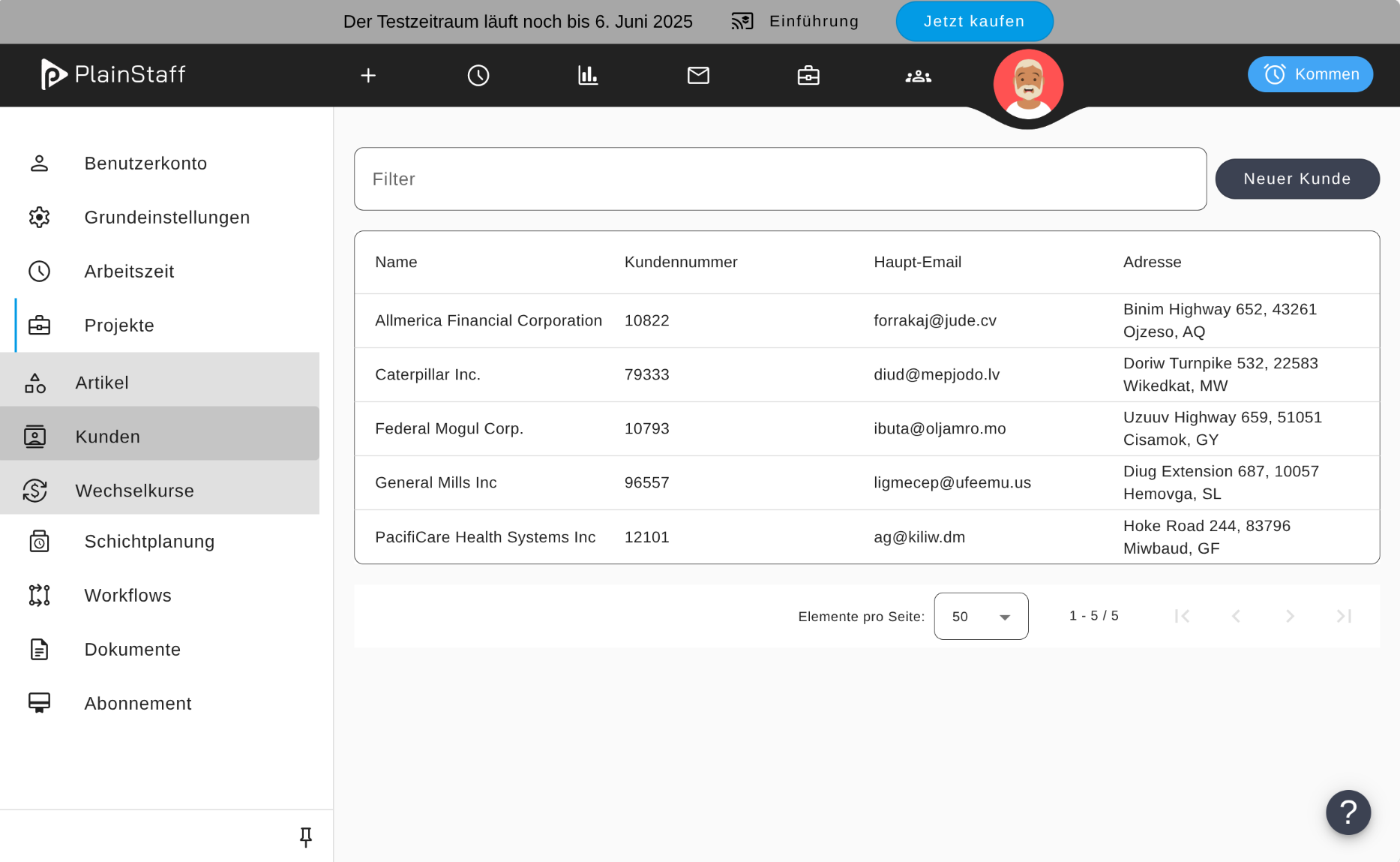Click the Kunden contact card icon
Screen dimensions: 1400x862
(35, 437)
